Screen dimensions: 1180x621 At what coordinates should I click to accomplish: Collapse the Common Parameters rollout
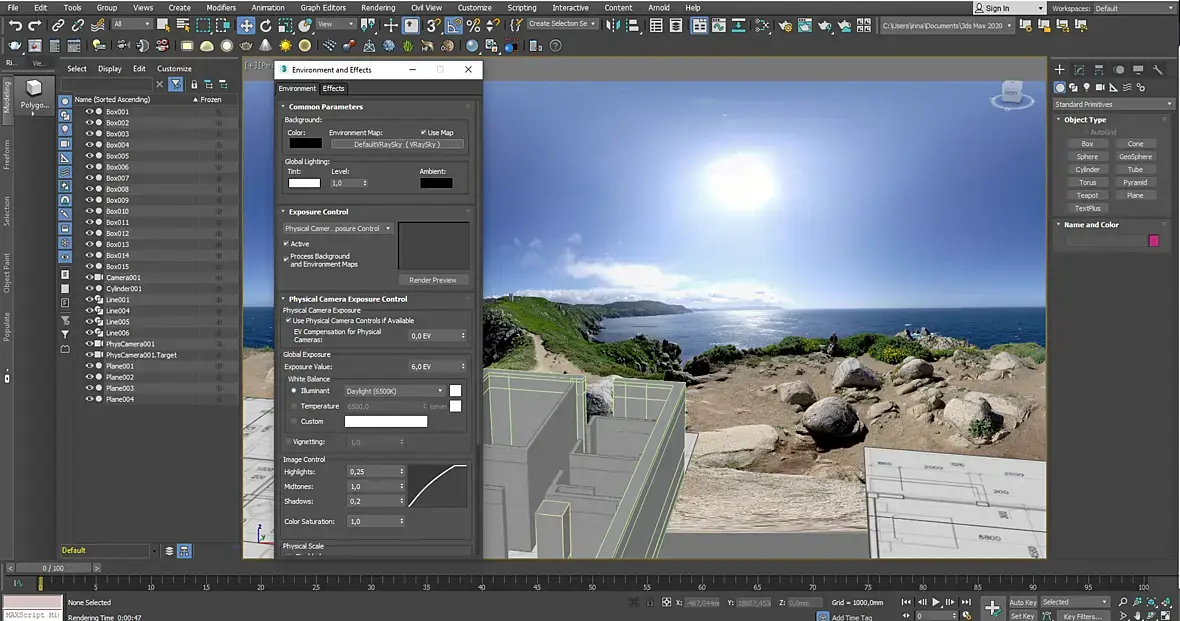[325, 107]
